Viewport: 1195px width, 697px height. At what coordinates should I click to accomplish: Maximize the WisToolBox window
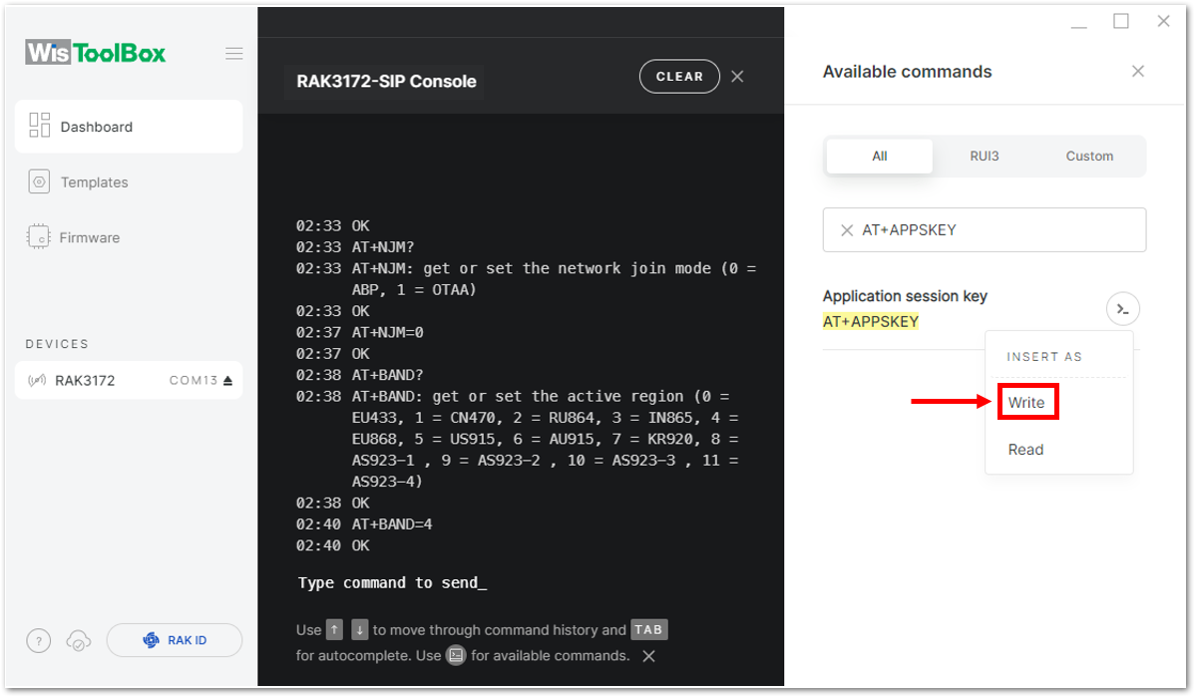tap(1121, 21)
